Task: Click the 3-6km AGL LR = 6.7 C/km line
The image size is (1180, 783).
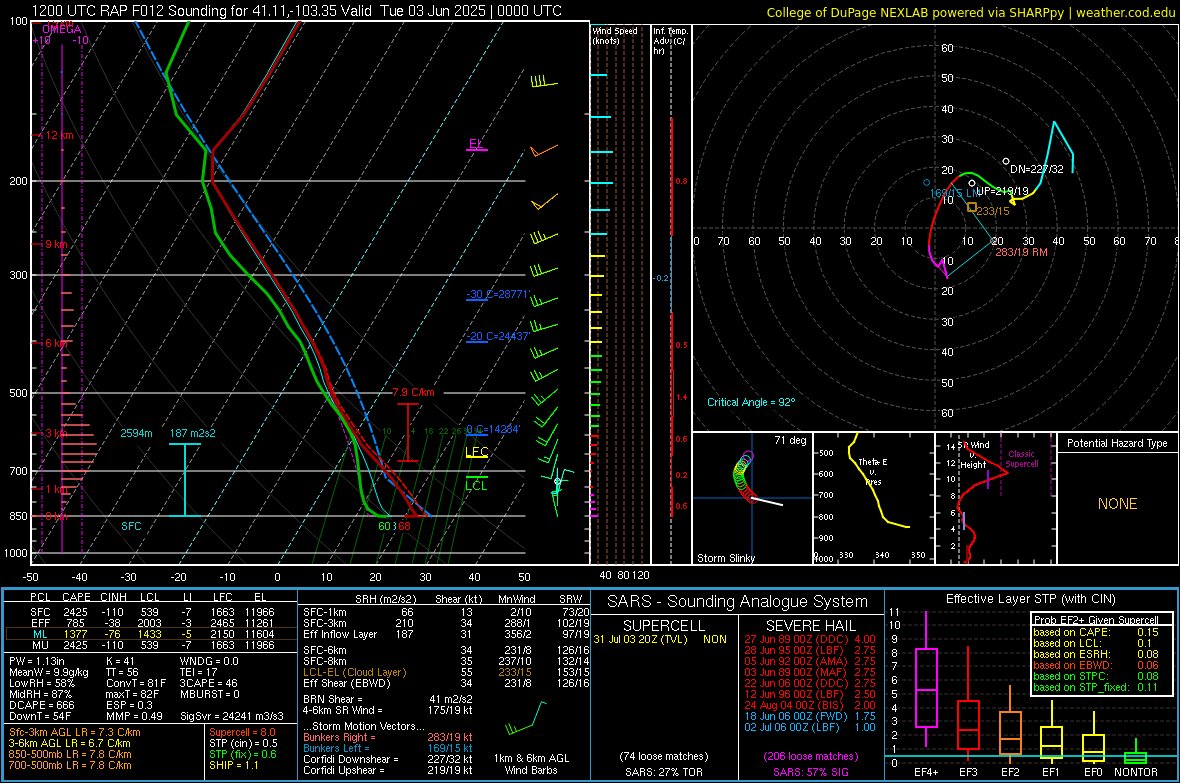Action: pyautogui.click(x=70, y=743)
